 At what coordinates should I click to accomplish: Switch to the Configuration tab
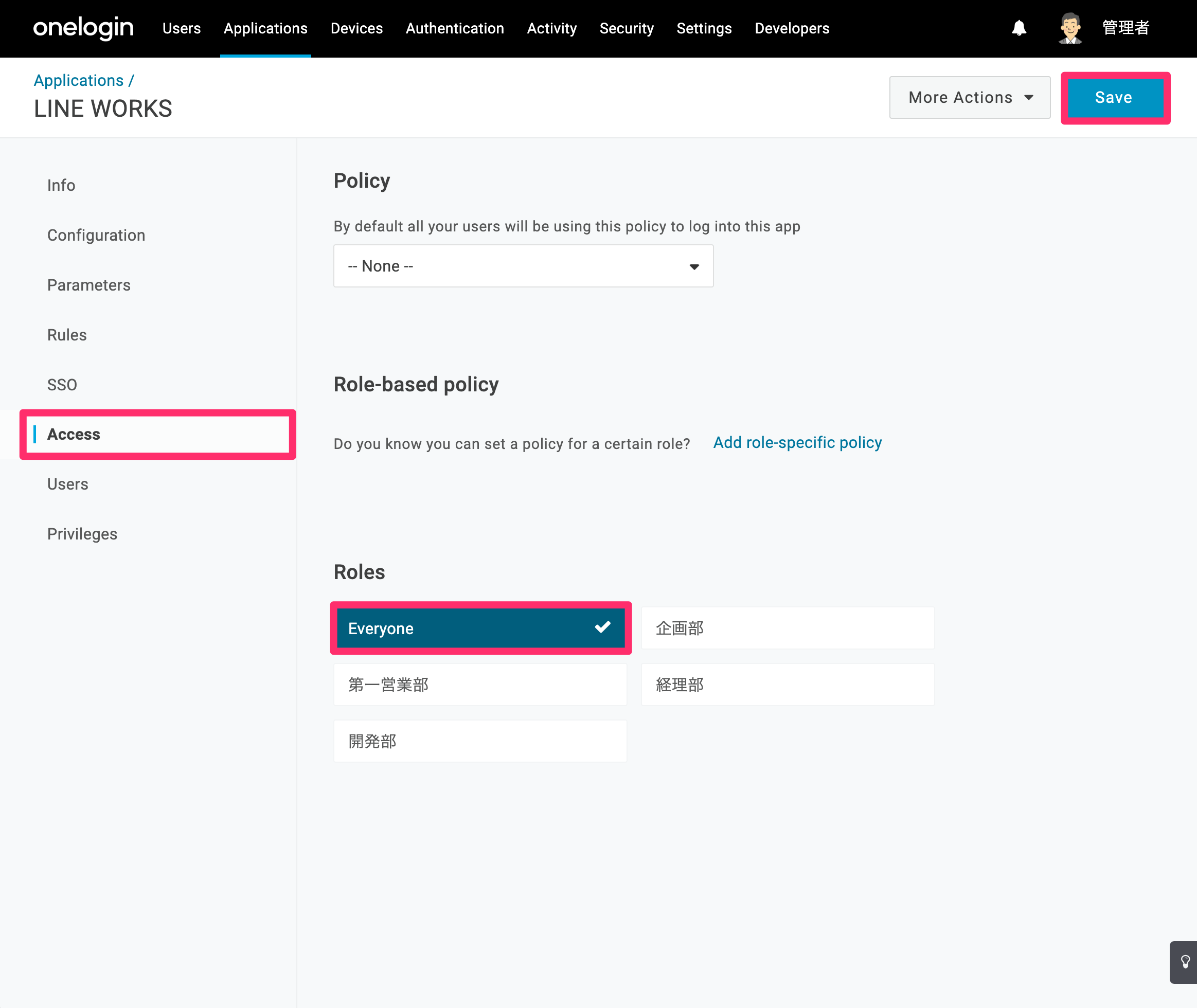click(x=96, y=235)
